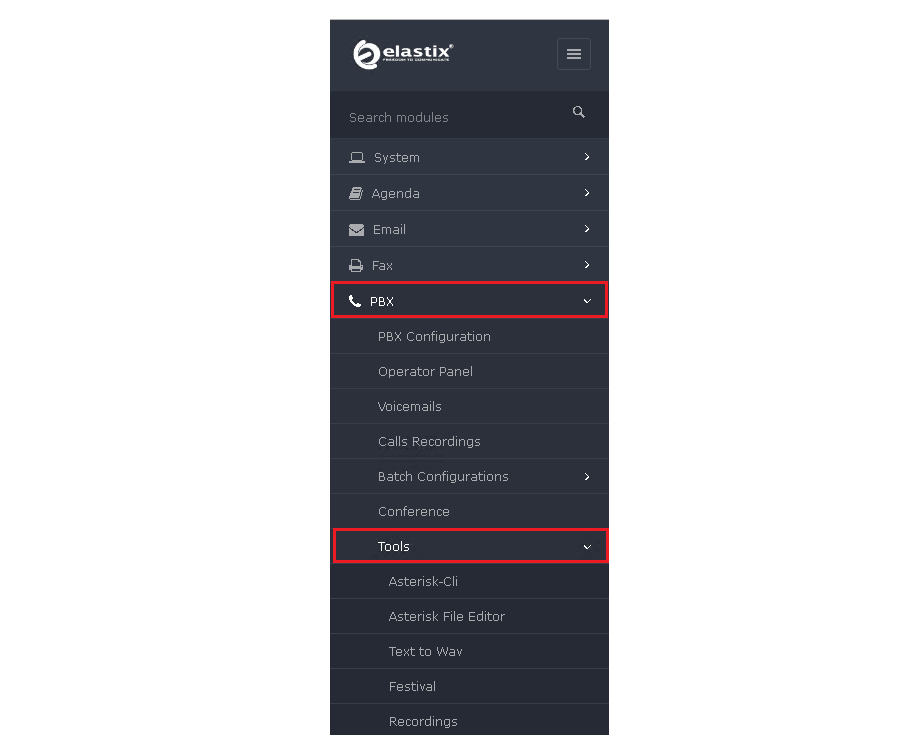Screen dimensions: 900x750
Task: Expand the Batch Configurations chevron
Action: (x=587, y=477)
